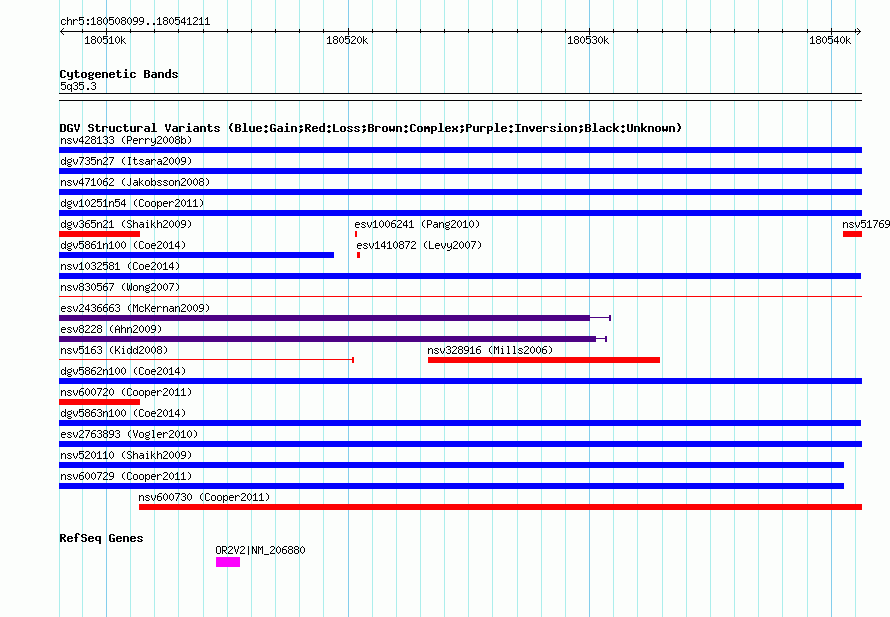
Task: Select the blue bar under esv2763893
Action: (x=460, y=444)
